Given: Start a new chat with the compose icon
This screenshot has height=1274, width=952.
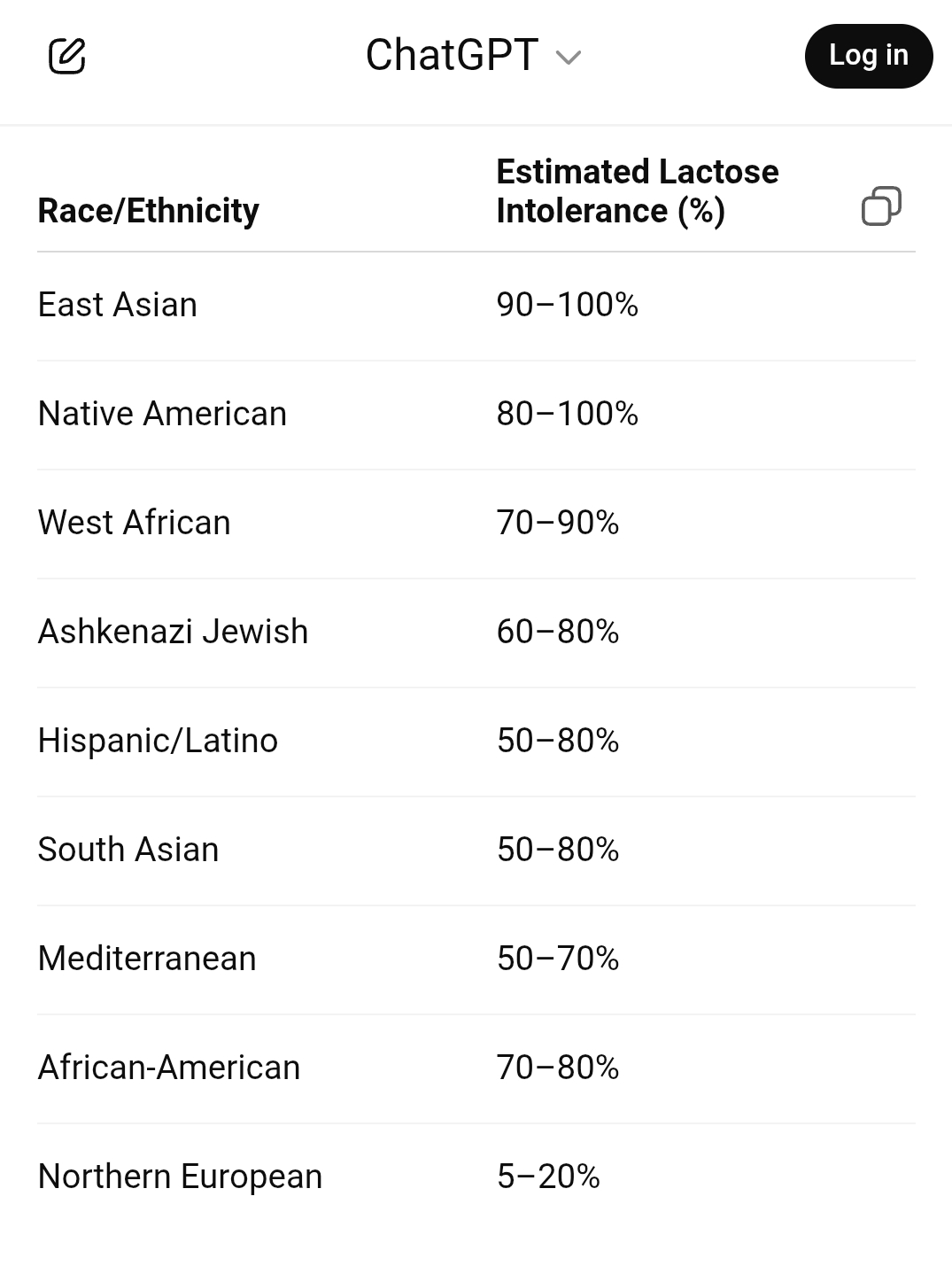Looking at the screenshot, I should tap(66, 56).
